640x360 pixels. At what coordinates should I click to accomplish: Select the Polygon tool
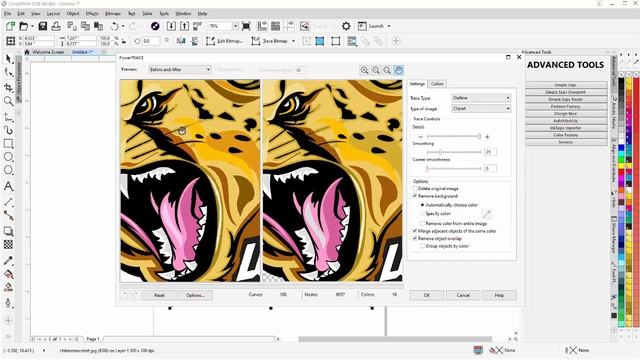[x=8, y=171]
